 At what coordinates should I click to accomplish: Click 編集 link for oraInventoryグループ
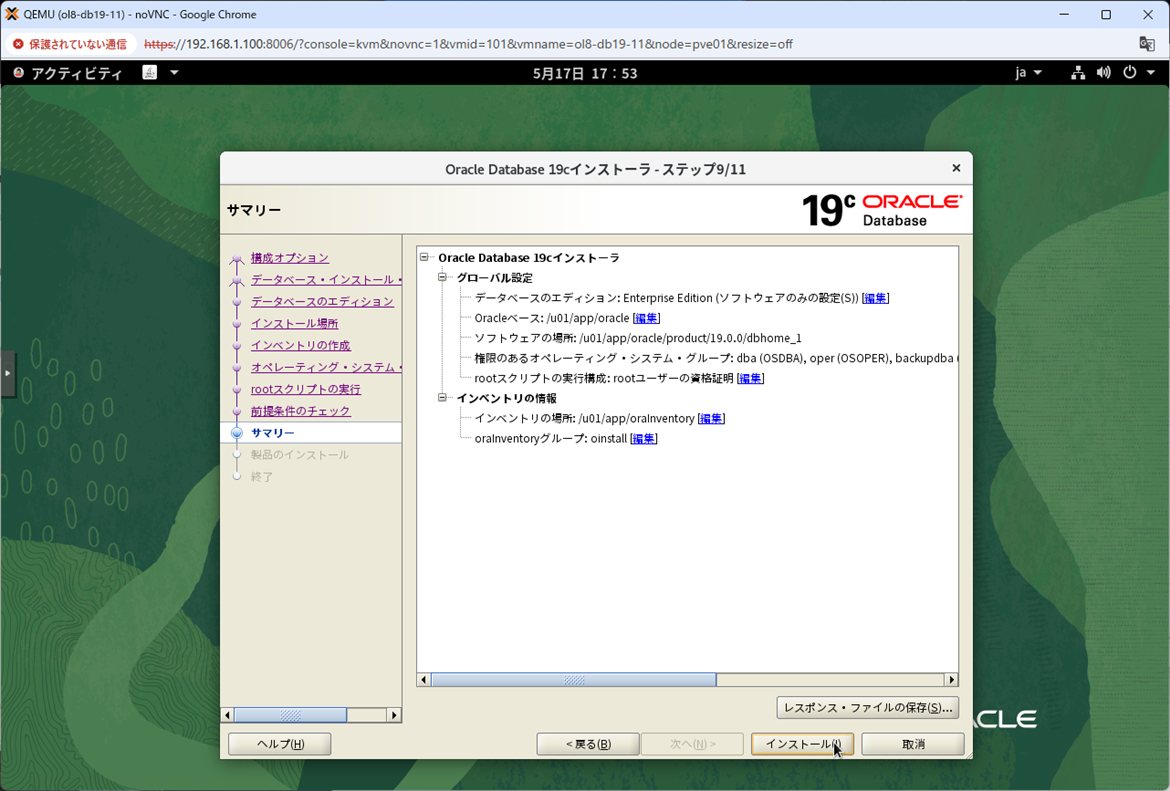point(643,439)
